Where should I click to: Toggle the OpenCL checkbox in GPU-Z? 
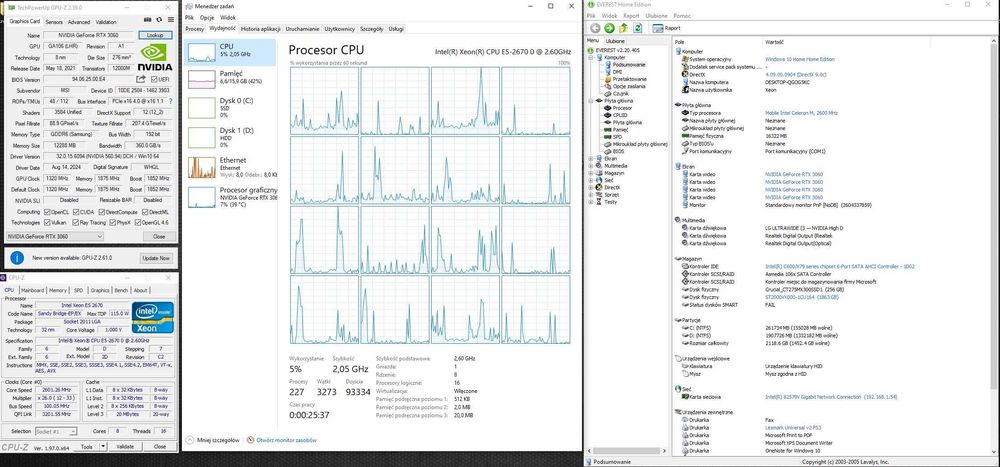pyautogui.click(x=48, y=211)
